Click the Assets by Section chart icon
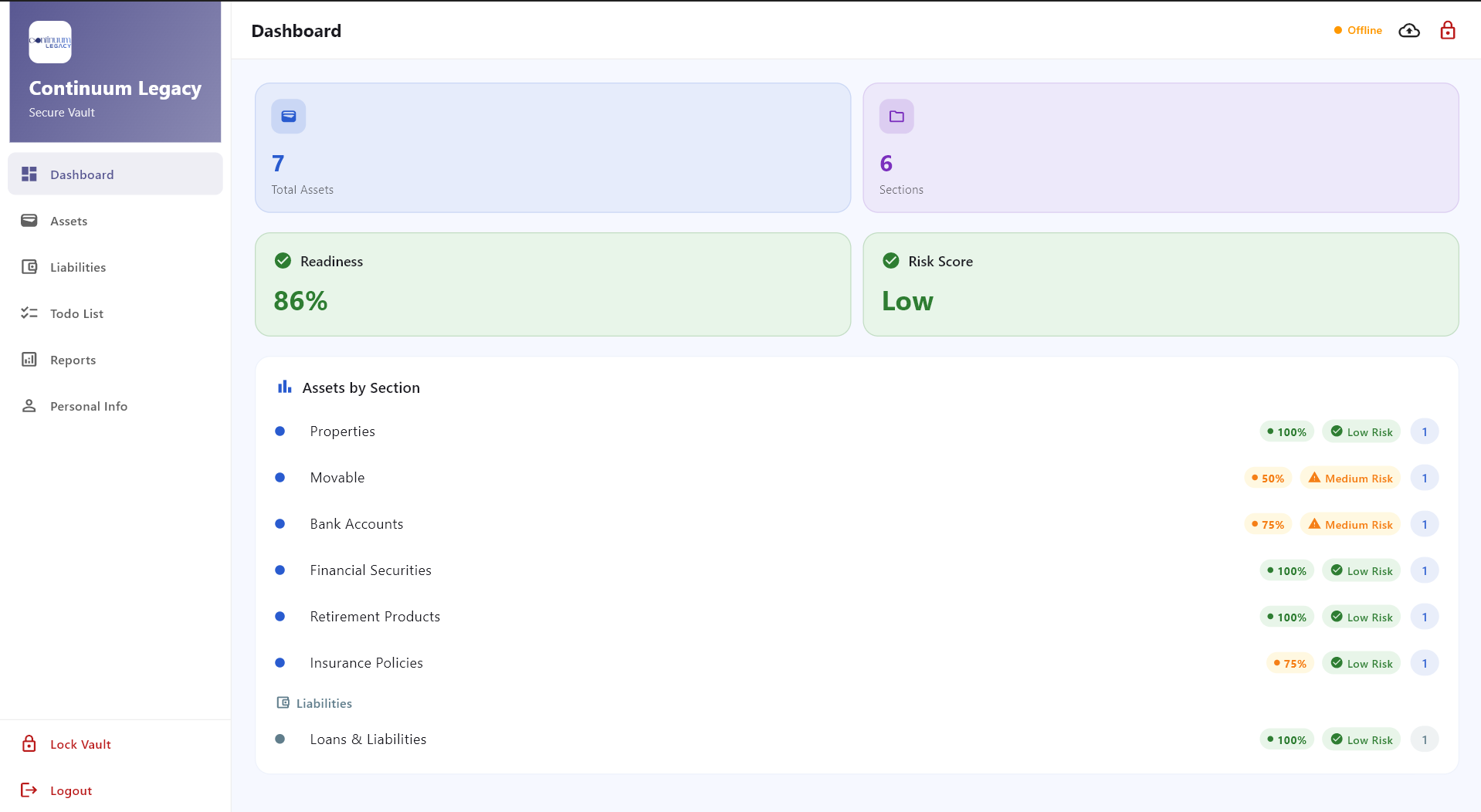The image size is (1481, 812). click(x=284, y=387)
